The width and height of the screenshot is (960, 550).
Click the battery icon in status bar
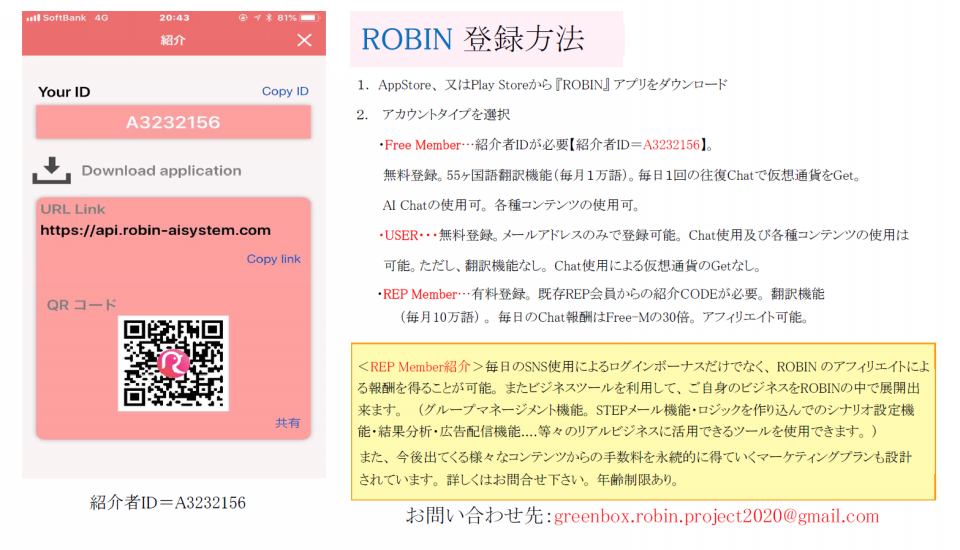point(310,18)
